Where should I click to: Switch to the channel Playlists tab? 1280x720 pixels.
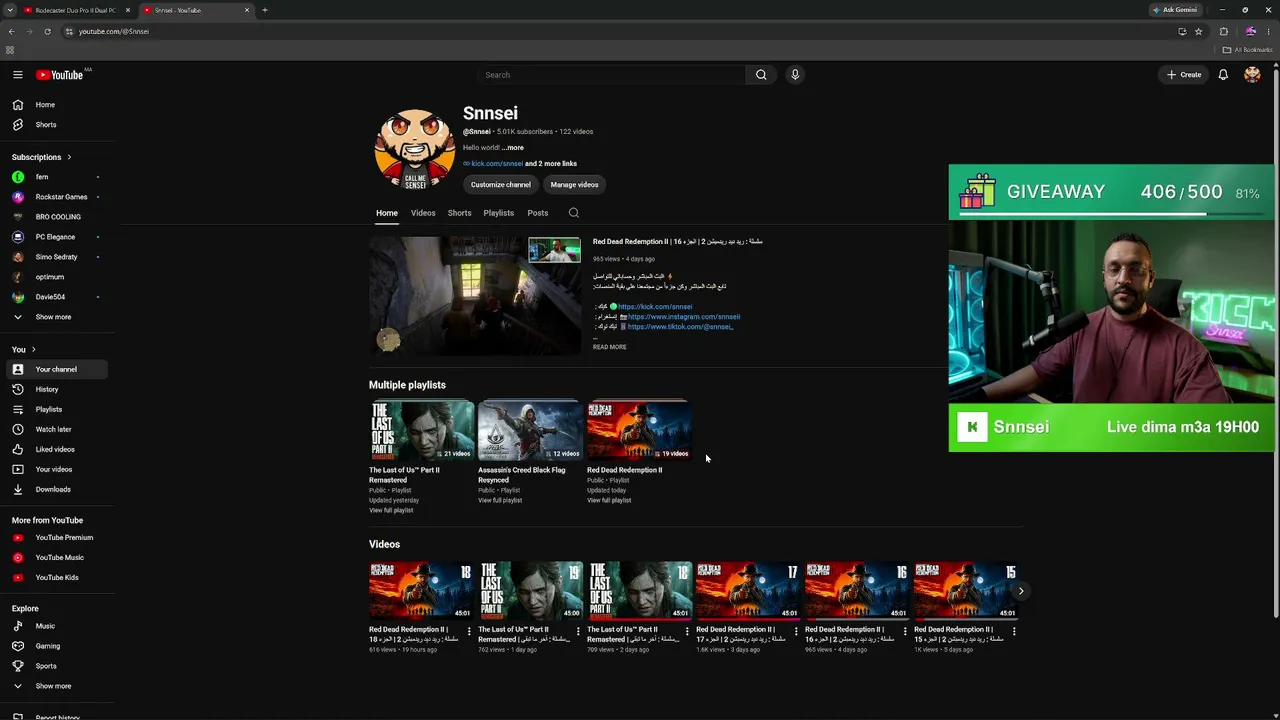point(499,213)
